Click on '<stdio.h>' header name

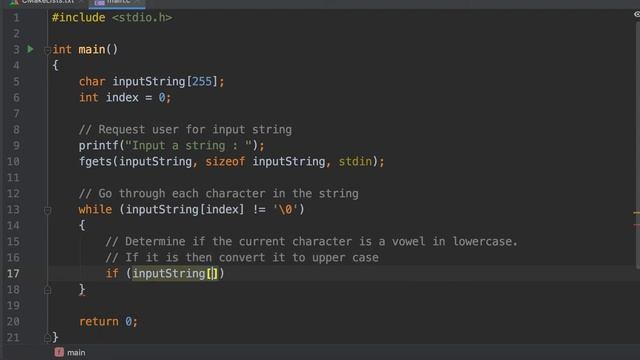click(142, 18)
